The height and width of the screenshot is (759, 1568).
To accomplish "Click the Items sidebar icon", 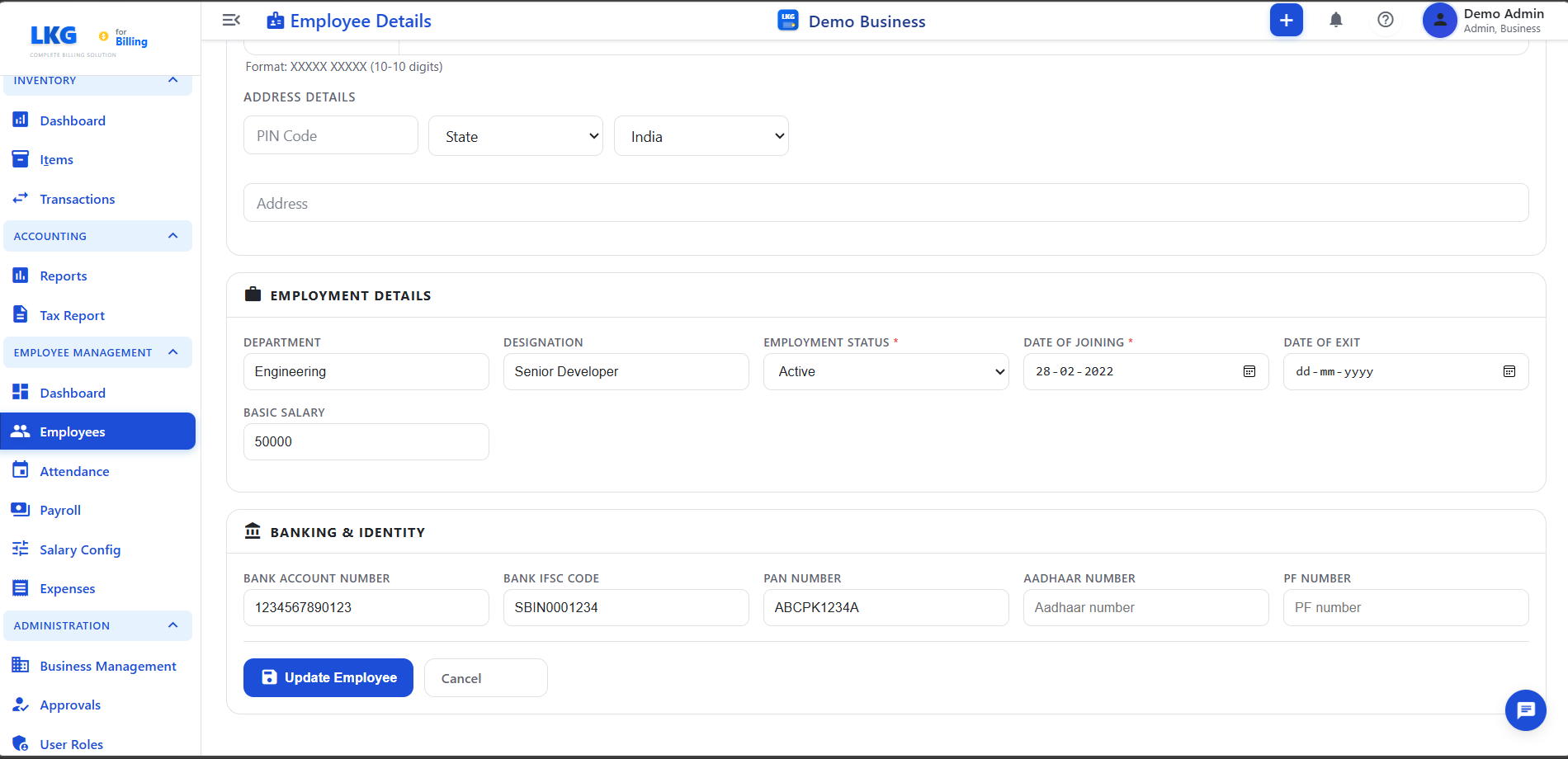I will (21, 158).
